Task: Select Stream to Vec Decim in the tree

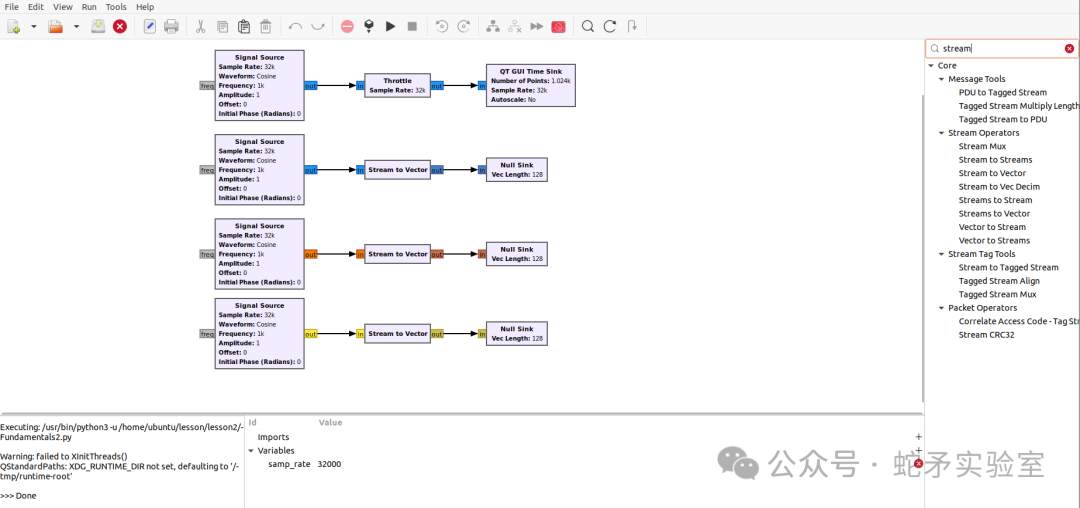Action: [x=999, y=187]
